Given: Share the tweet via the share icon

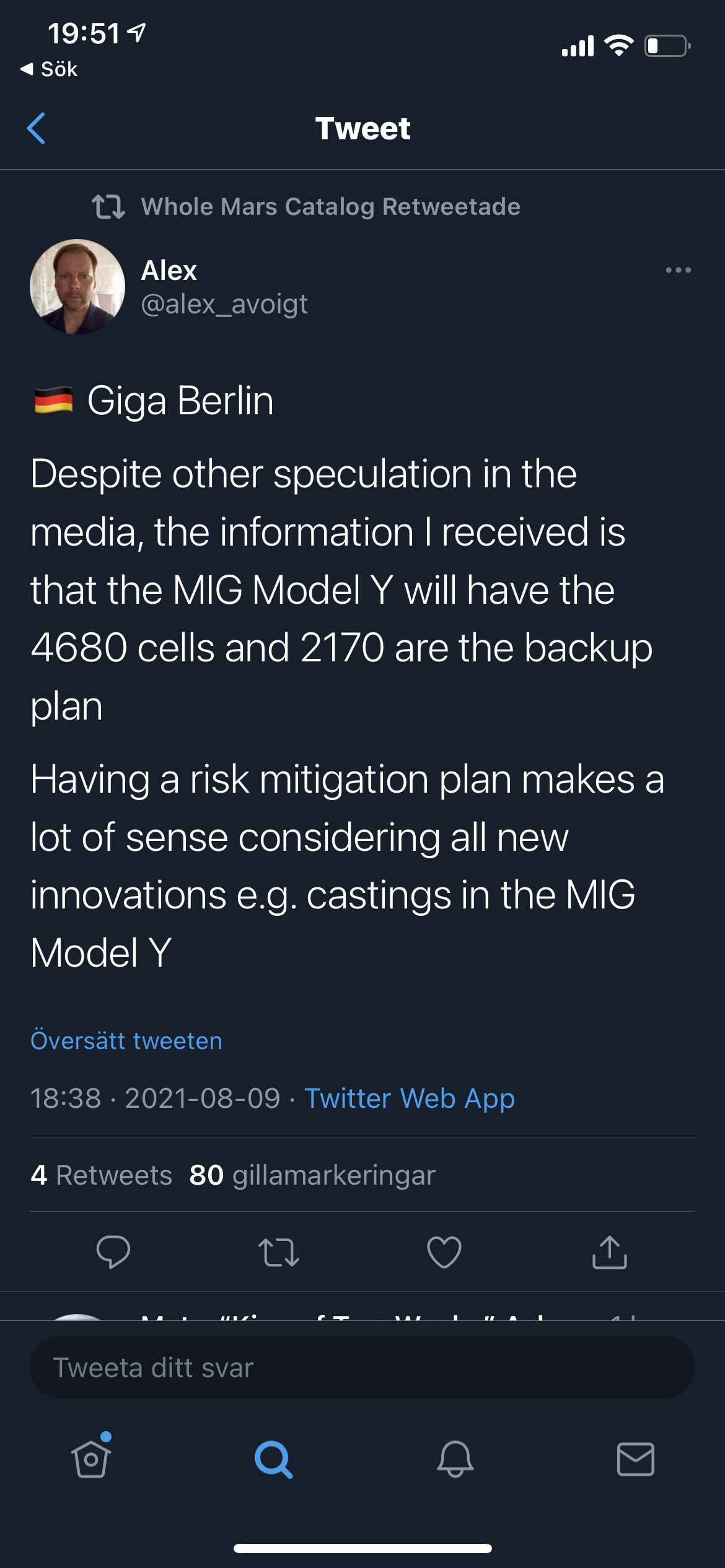Looking at the screenshot, I should pos(610,1252).
